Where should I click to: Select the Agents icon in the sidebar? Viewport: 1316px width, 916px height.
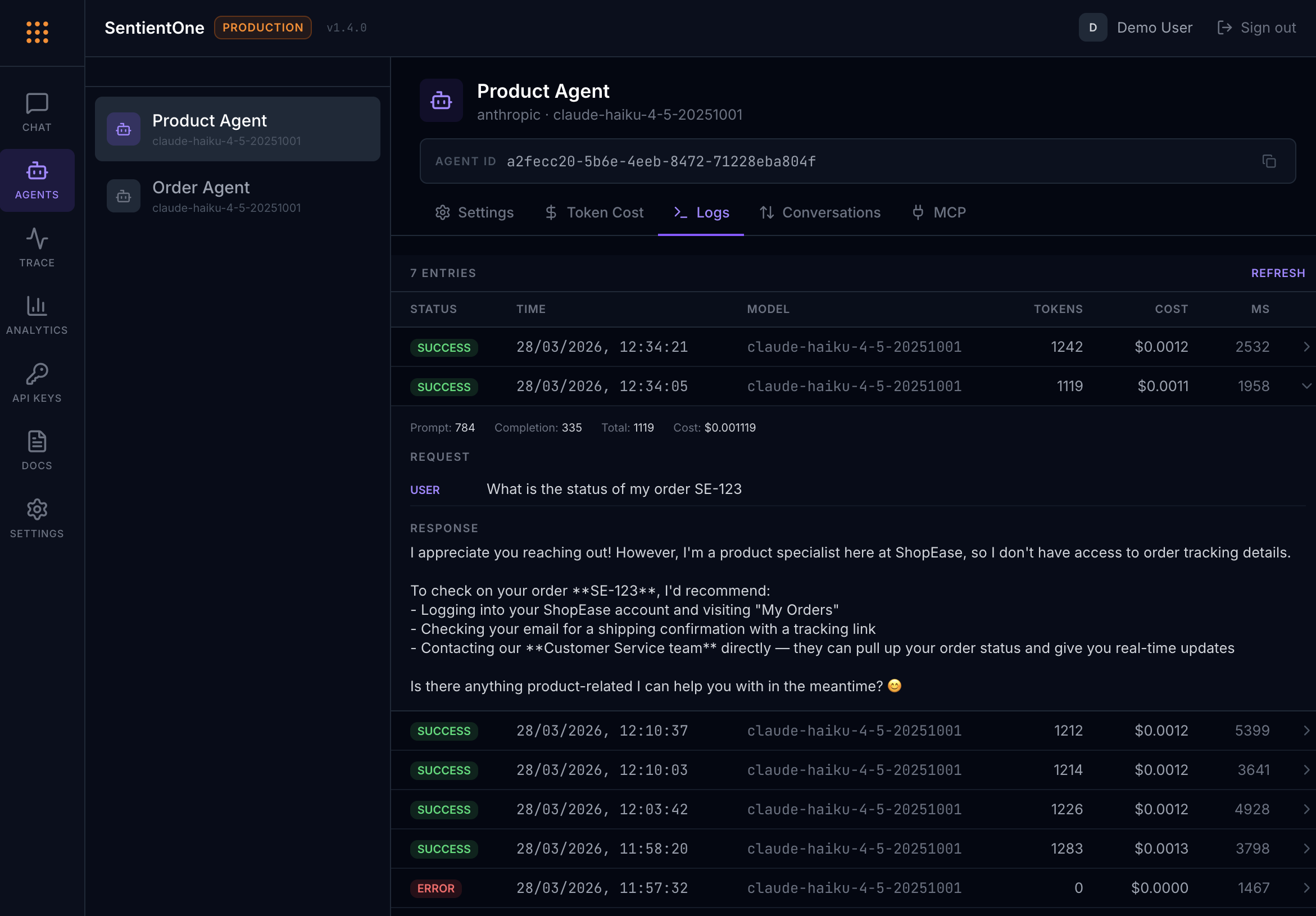pyautogui.click(x=37, y=179)
